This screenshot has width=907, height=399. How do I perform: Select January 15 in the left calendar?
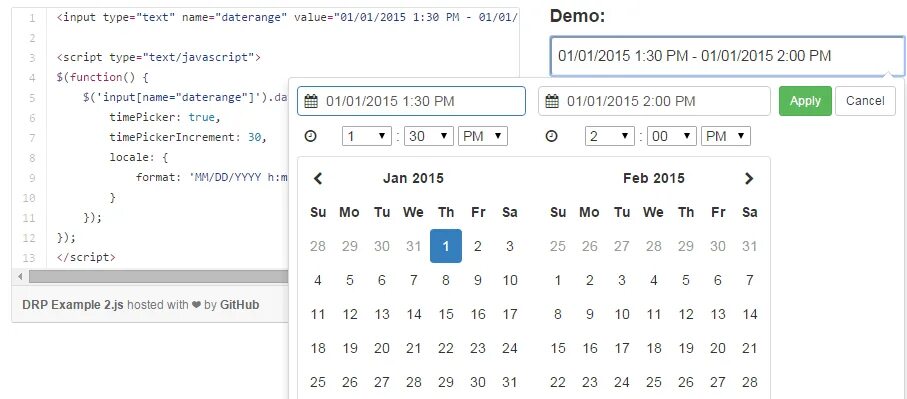pos(446,315)
